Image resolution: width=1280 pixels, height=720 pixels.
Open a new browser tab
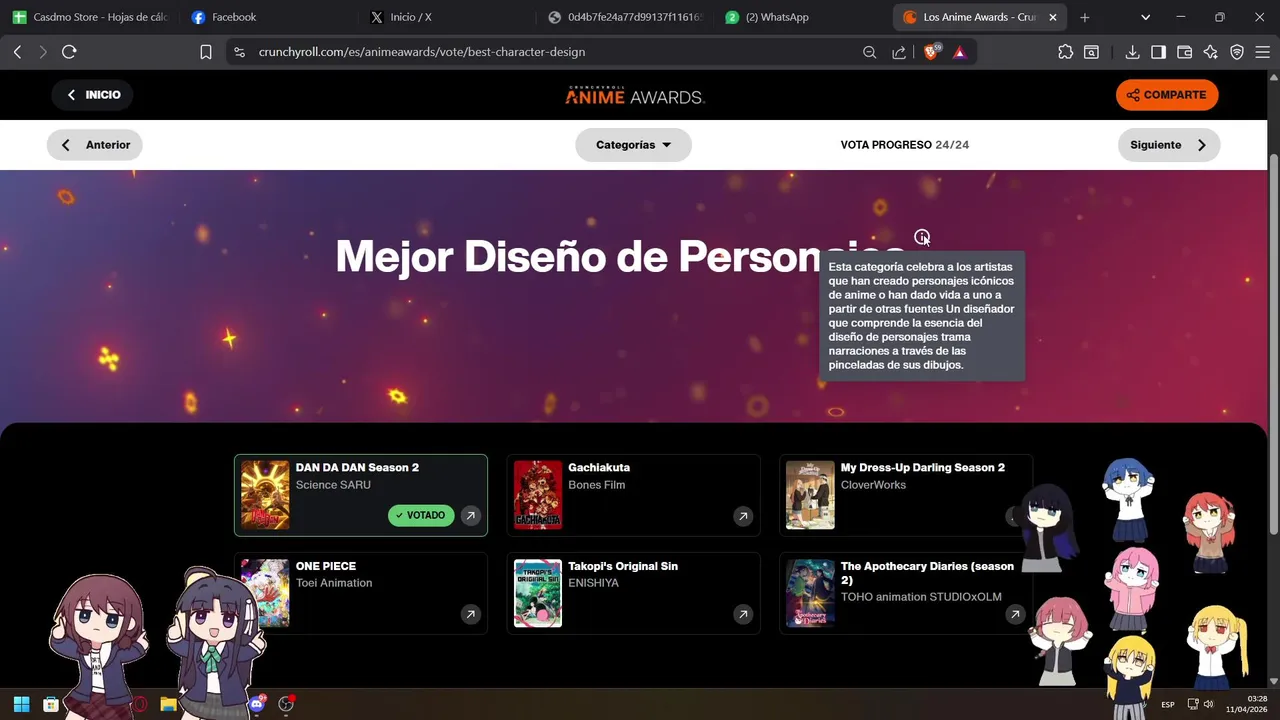point(1085,17)
